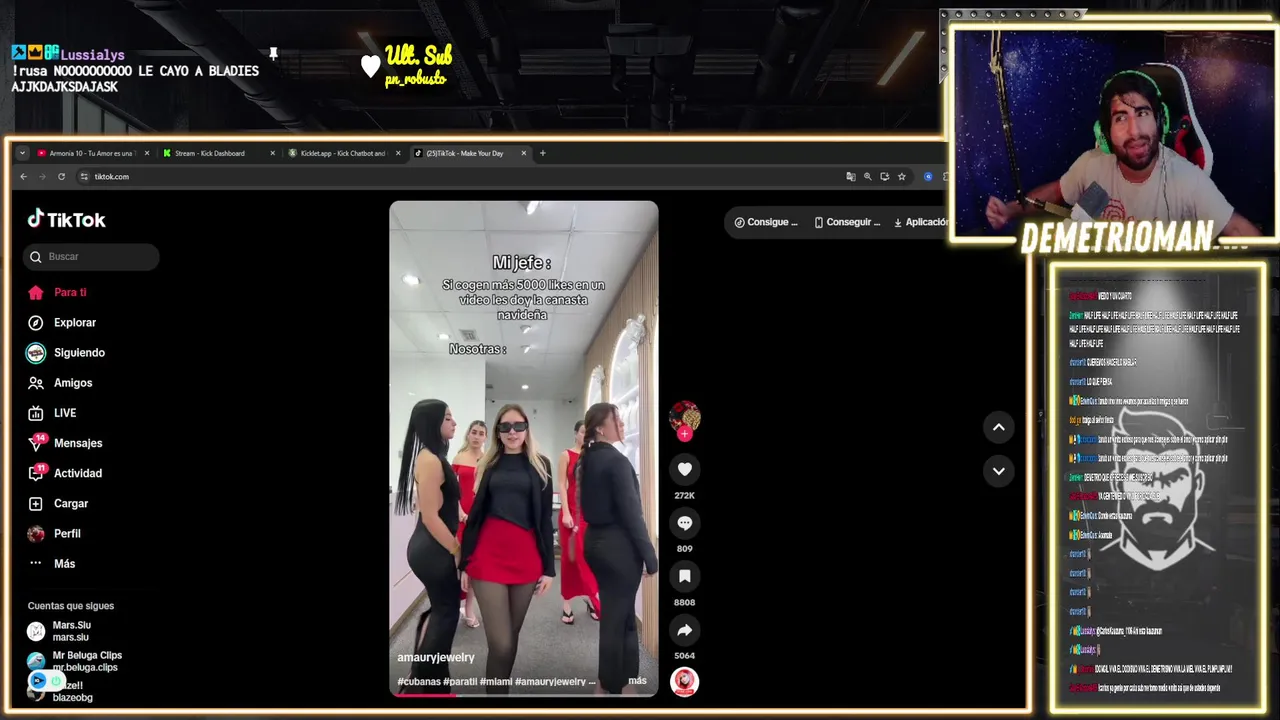Click the #miami hashtag
Screen dimensions: 1280x720
coord(496,682)
